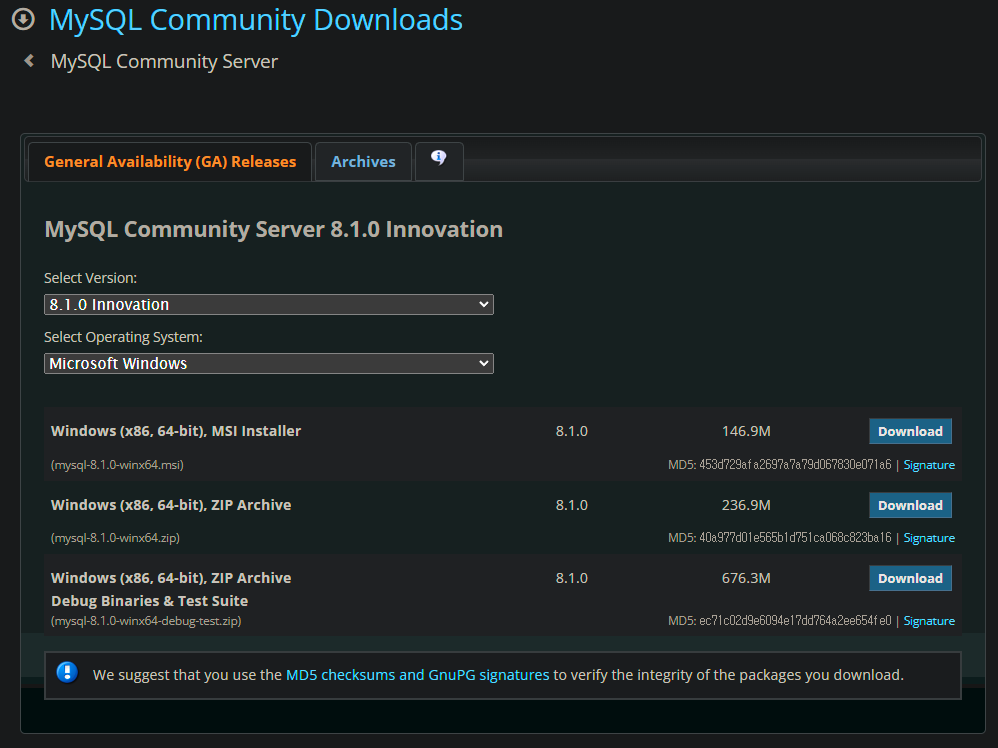
Task: Click the Select Operating System: label
Action: (123, 337)
